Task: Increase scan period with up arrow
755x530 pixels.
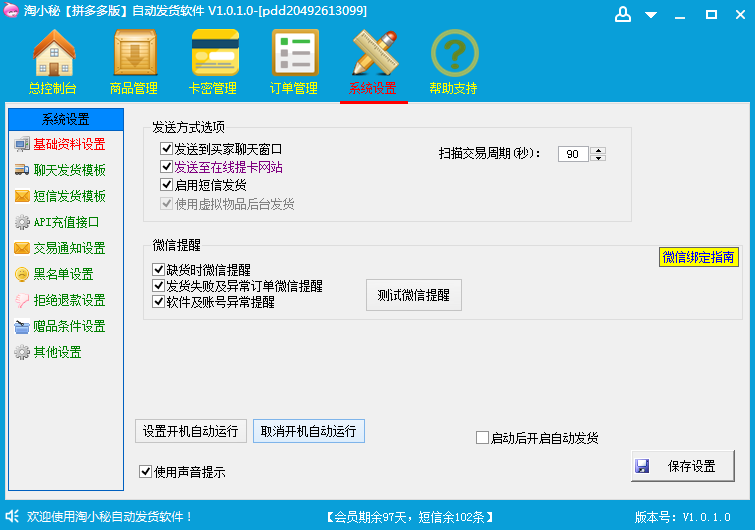Action: tap(598, 150)
